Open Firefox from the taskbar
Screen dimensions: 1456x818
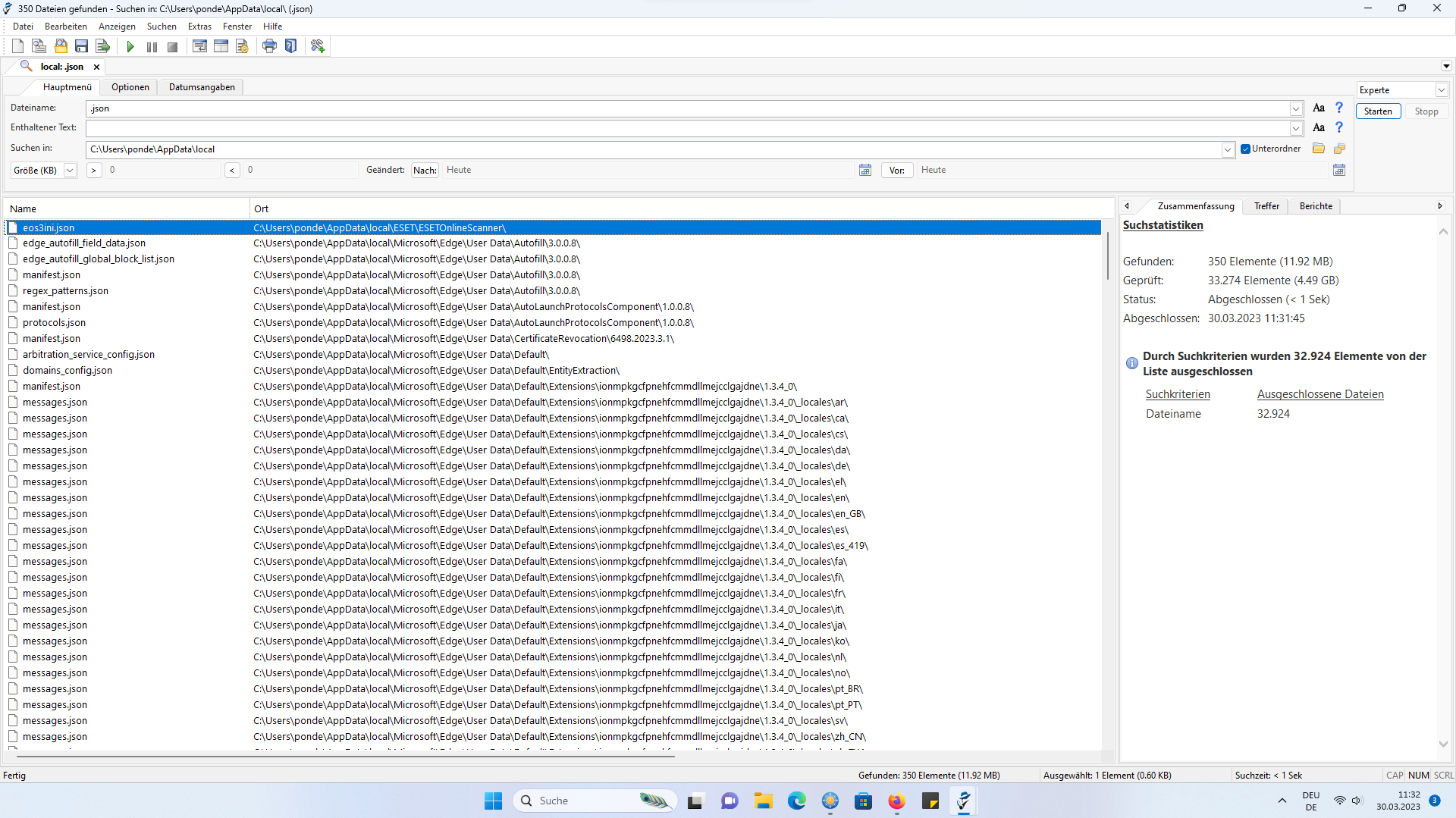(896, 801)
